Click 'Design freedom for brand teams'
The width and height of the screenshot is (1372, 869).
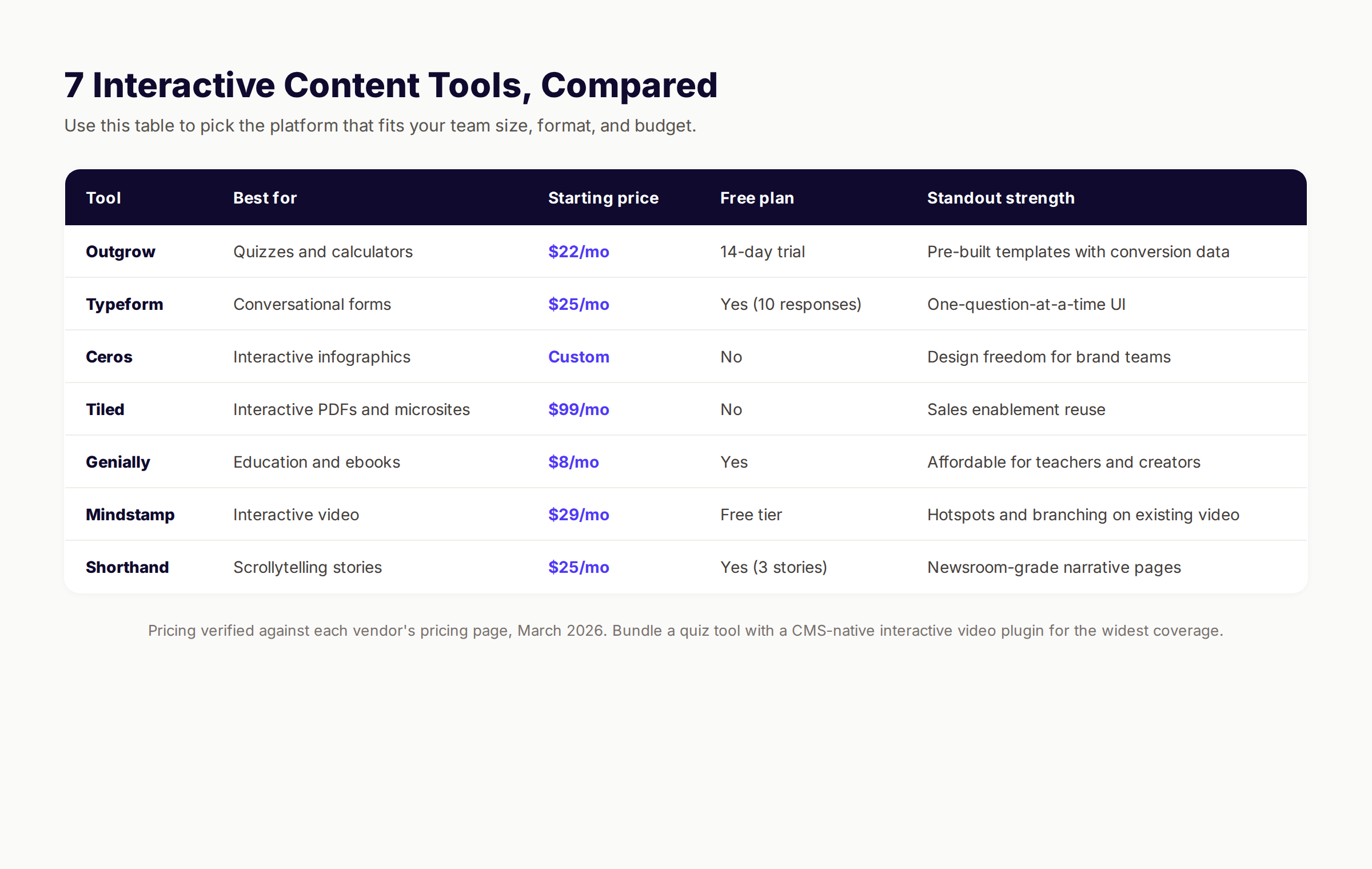coord(1049,357)
